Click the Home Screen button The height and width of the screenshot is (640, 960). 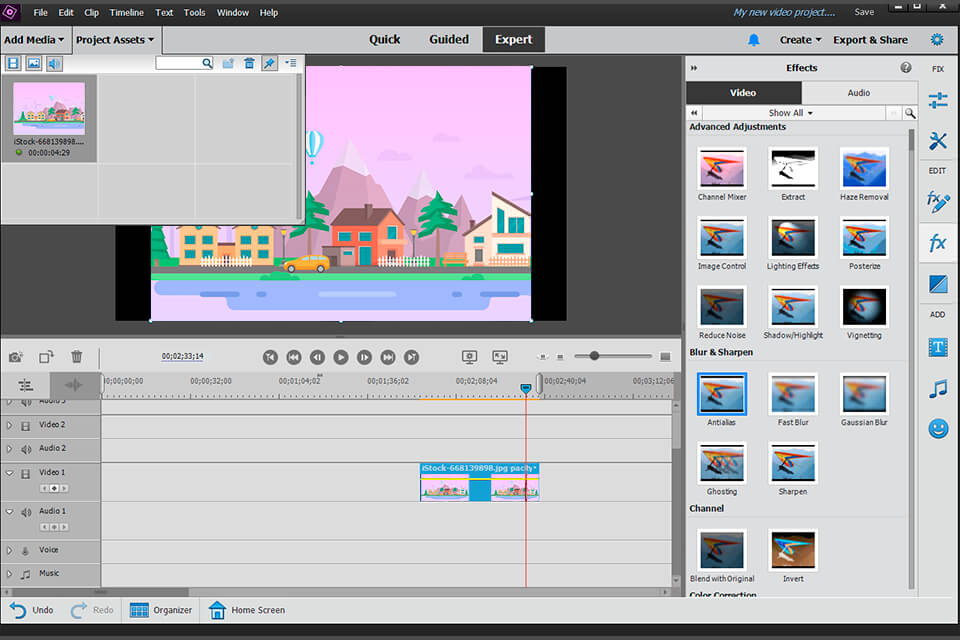click(x=246, y=610)
